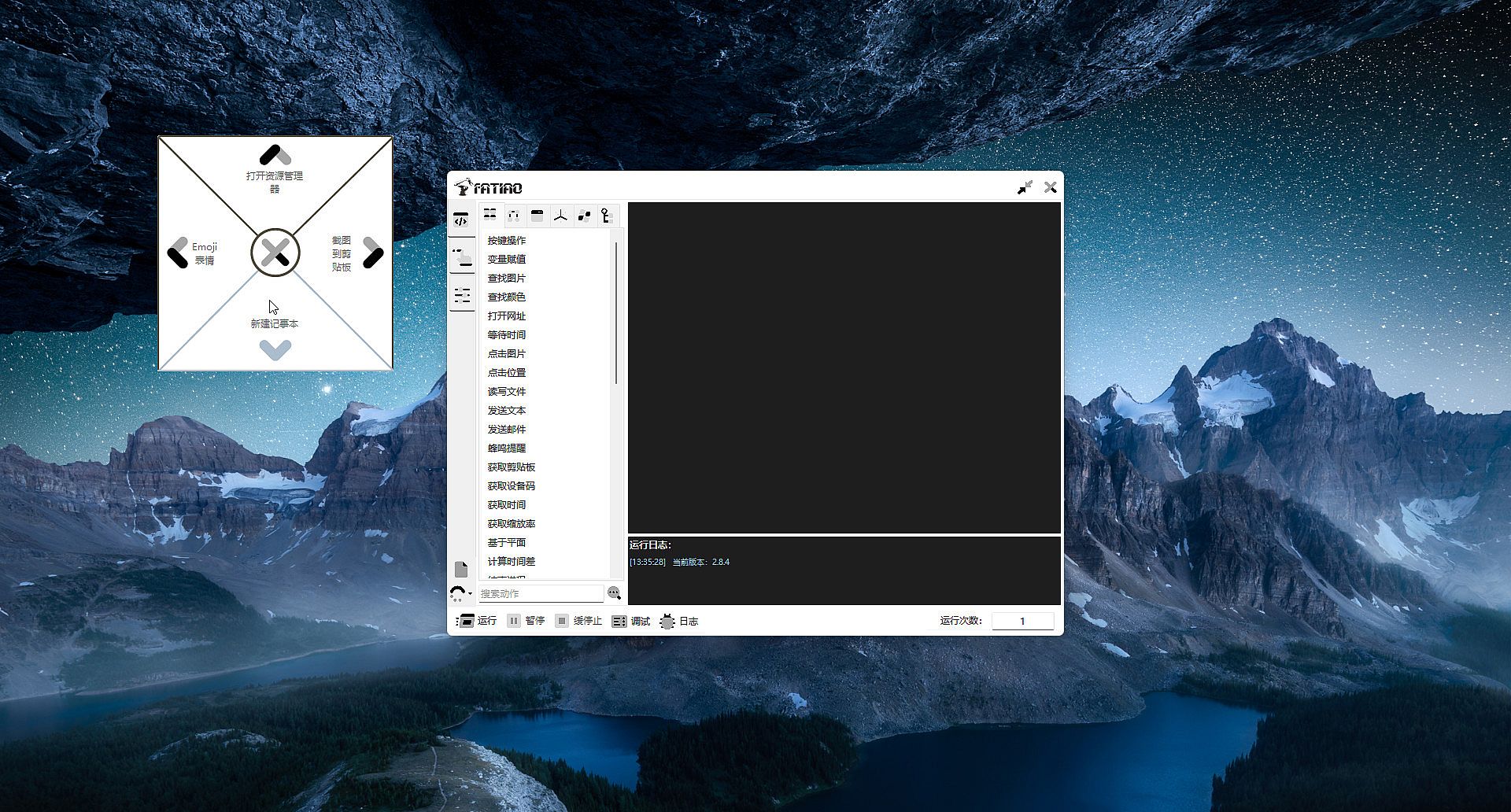1511x812 pixels.
Task: Click the new file document icon
Action: pyautogui.click(x=461, y=569)
